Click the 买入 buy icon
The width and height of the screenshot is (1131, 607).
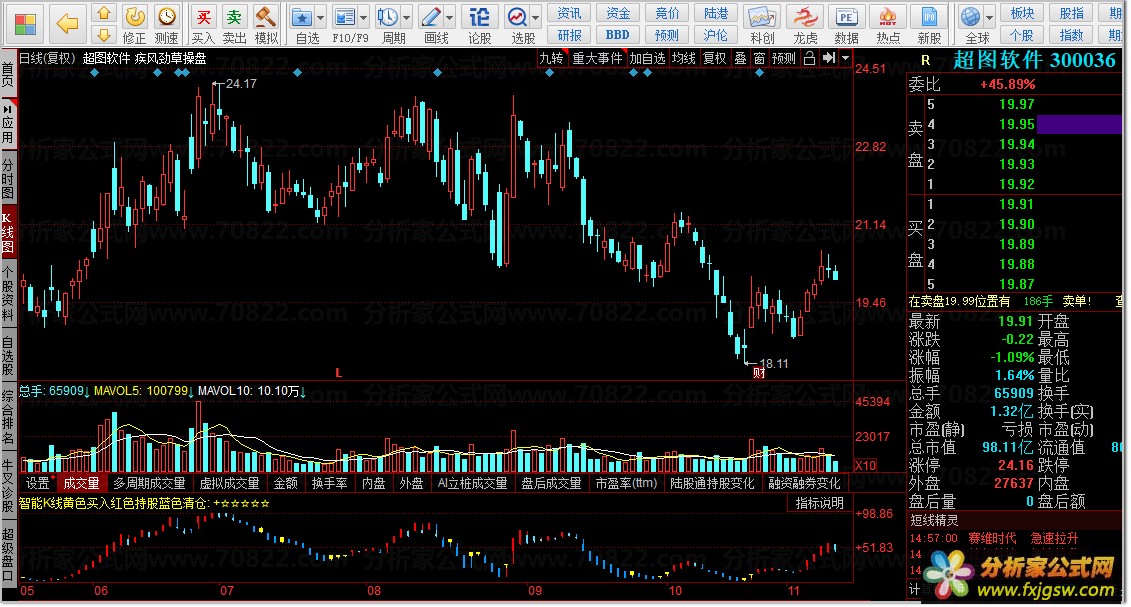point(203,16)
